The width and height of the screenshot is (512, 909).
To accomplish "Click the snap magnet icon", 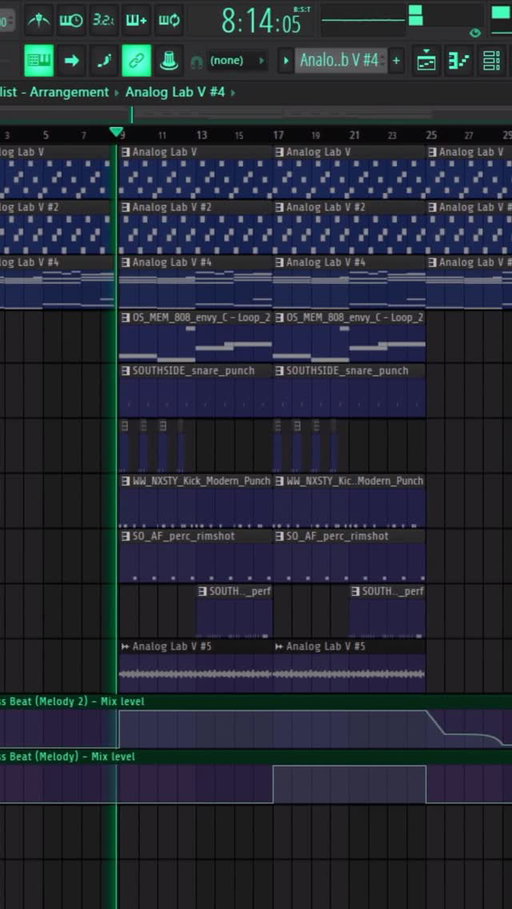I will tap(196, 61).
